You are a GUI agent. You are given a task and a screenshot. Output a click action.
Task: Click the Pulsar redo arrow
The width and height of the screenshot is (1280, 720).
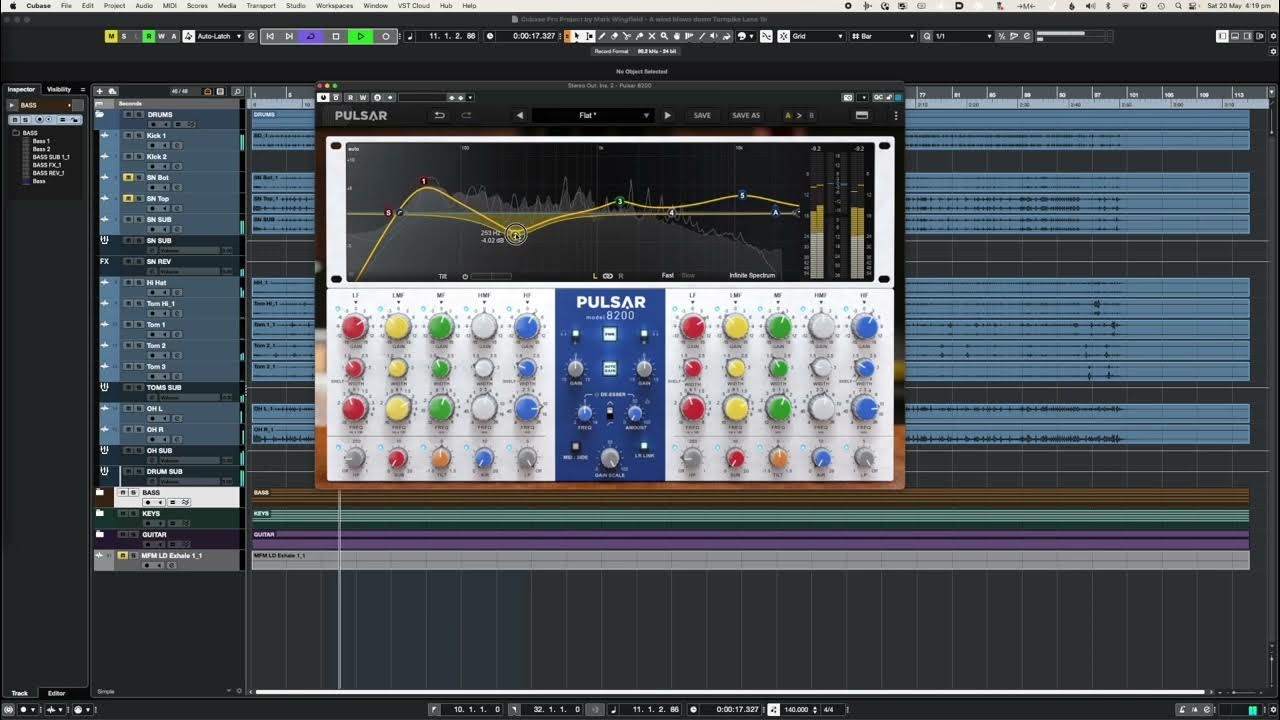click(x=466, y=115)
